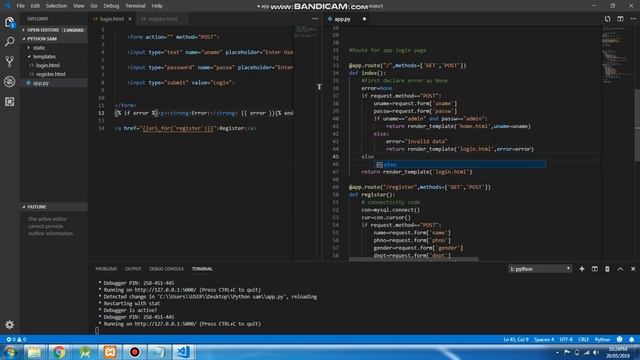Click the app.py horizontal scrollbar

click(x=413, y=259)
